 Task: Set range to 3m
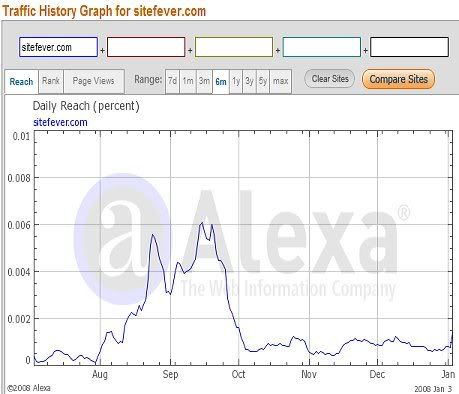(204, 81)
